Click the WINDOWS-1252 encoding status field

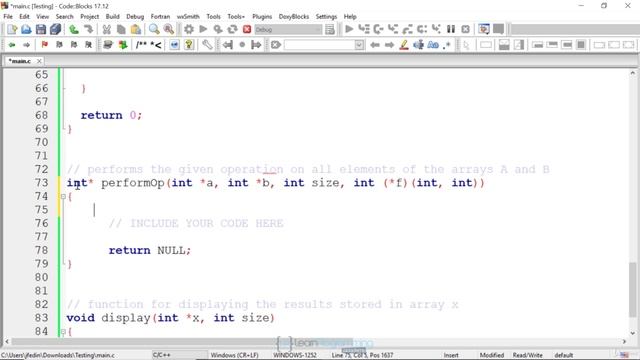295,355
